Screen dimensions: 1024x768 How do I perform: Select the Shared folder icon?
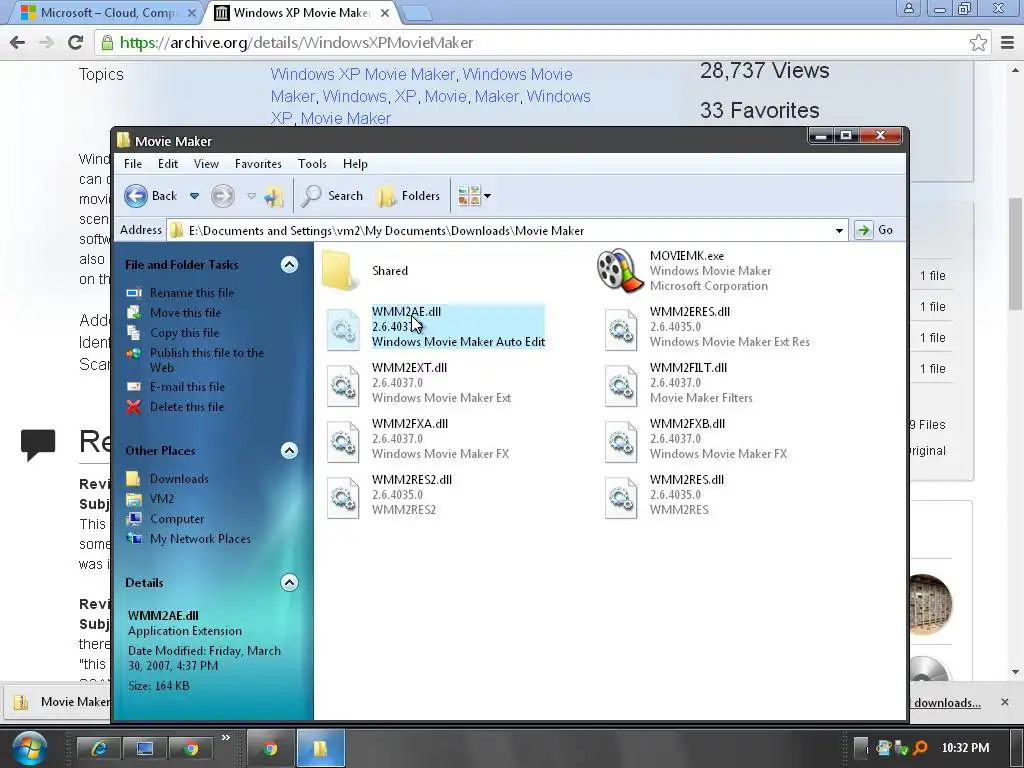(340, 270)
